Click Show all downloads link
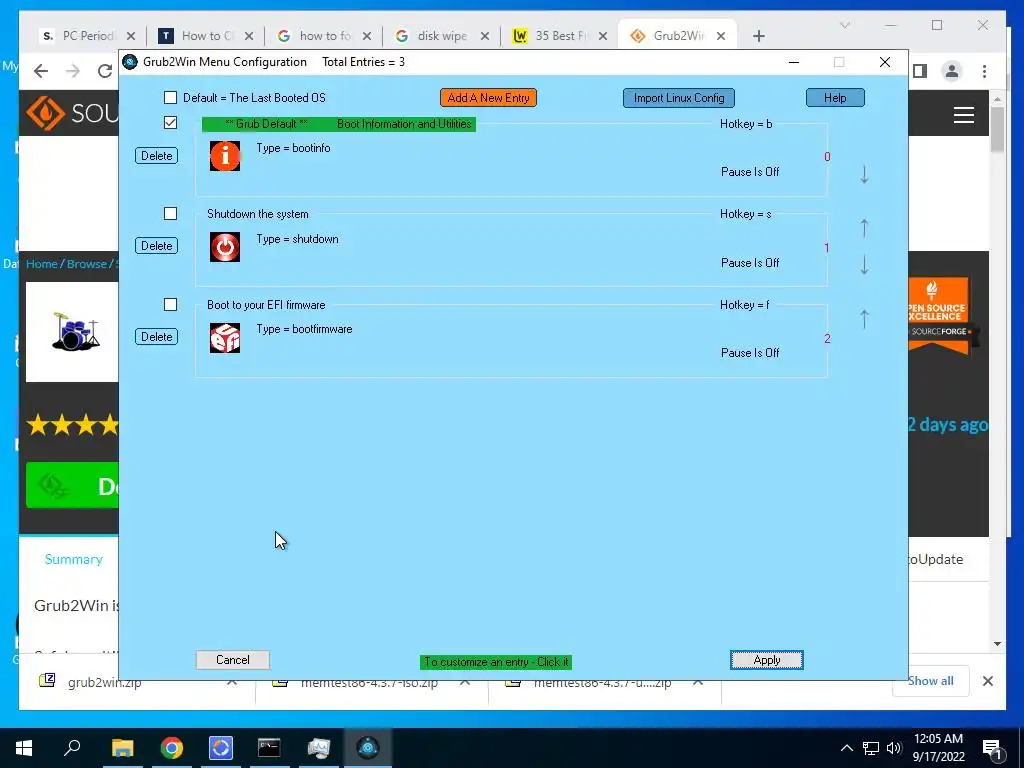Screen dimensions: 1024x768 click(x=930, y=680)
